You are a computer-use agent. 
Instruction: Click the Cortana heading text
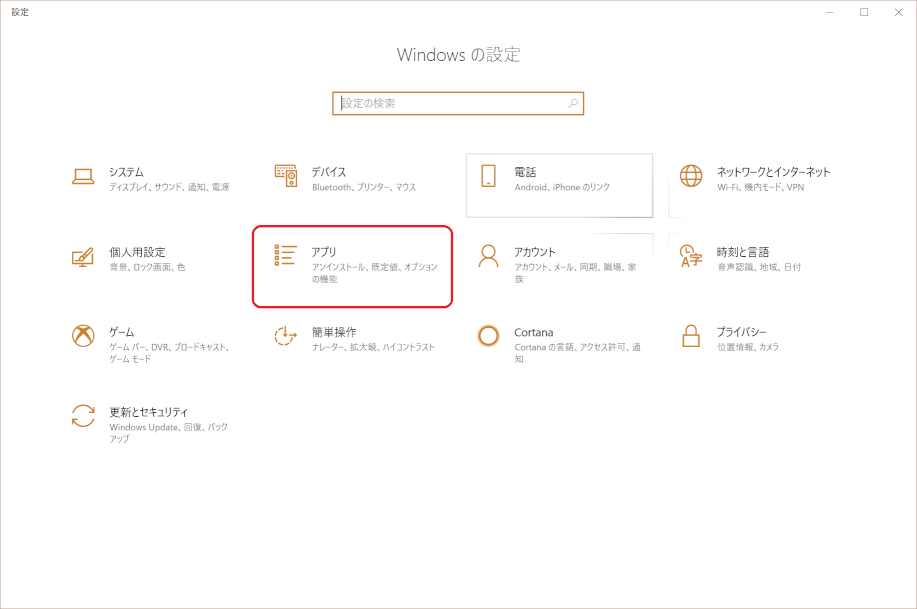pyautogui.click(x=533, y=332)
